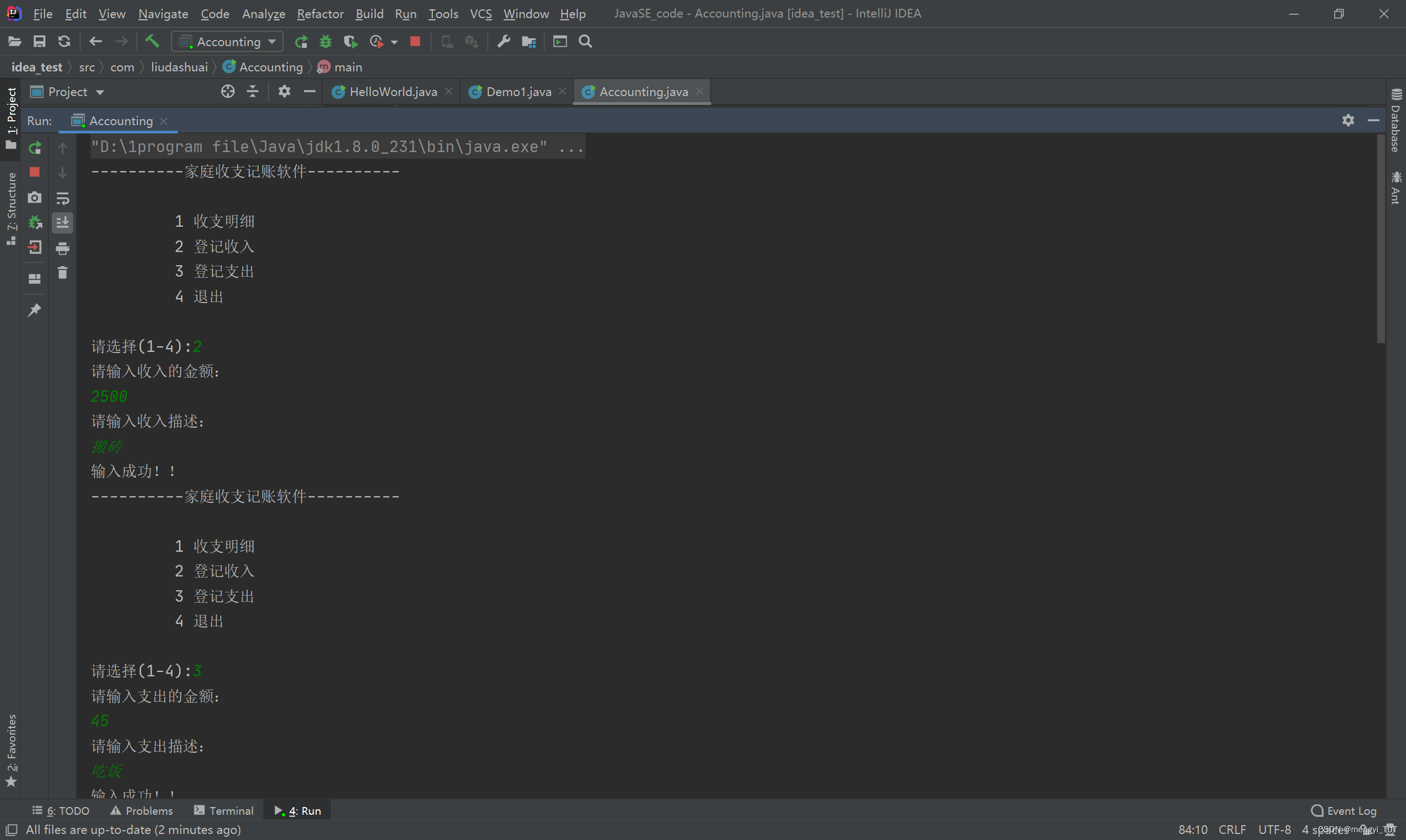
Task: Toggle the Pin Tab pushpin icon
Action: (x=35, y=310)
